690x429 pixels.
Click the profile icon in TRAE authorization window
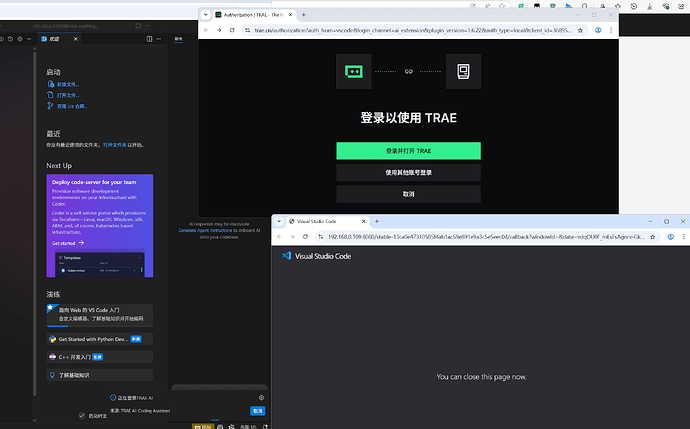[598, 30]
